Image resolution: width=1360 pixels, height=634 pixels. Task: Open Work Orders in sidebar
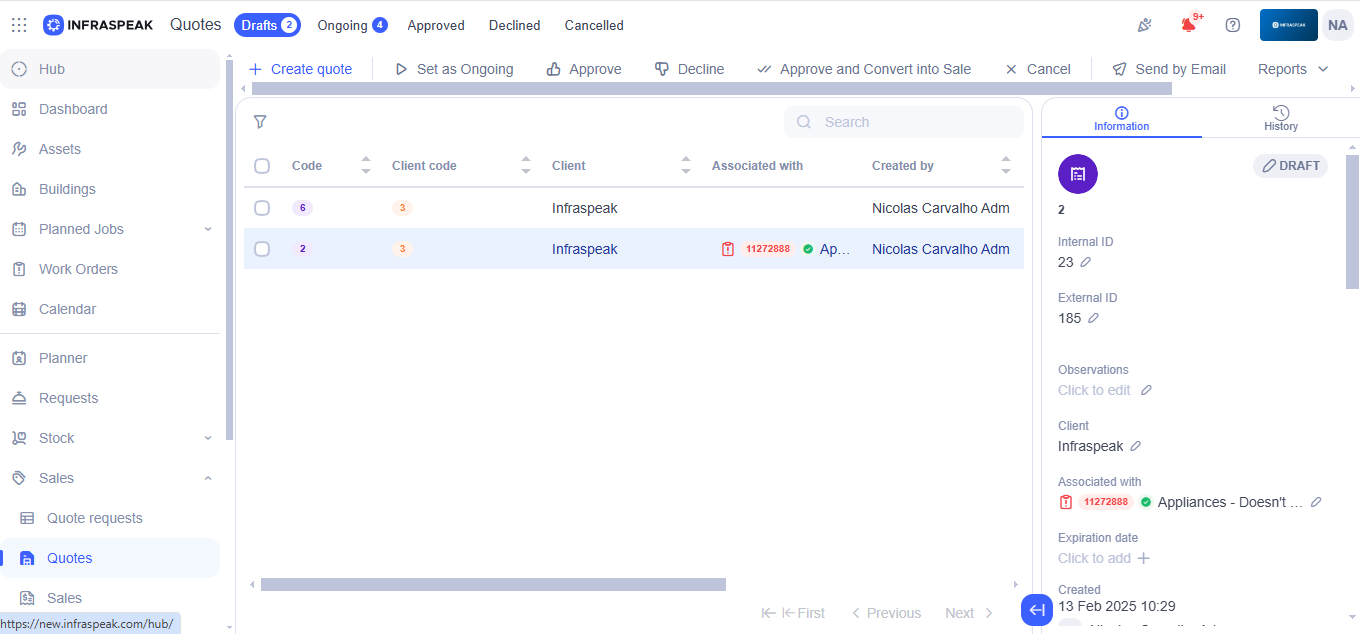[110, 269]
